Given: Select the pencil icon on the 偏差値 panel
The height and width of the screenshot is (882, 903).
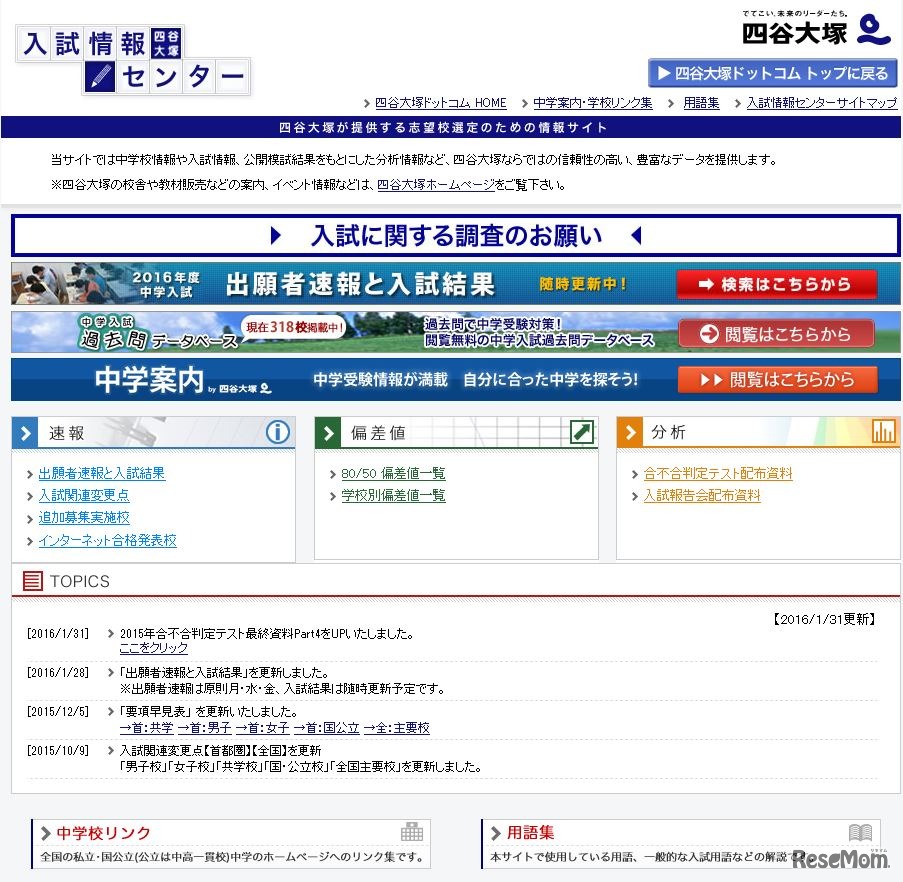Looking at the screenshot, I should point(583,431).
